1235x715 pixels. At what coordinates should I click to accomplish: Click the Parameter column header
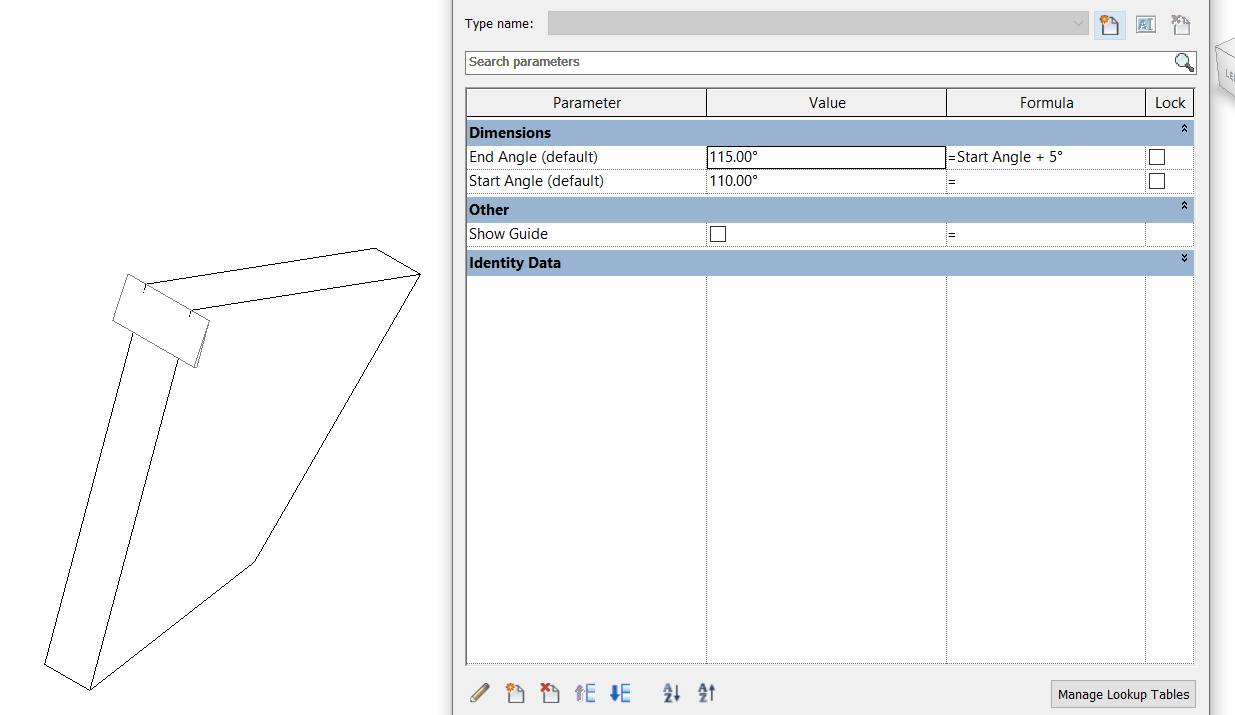tap(586, 102)
